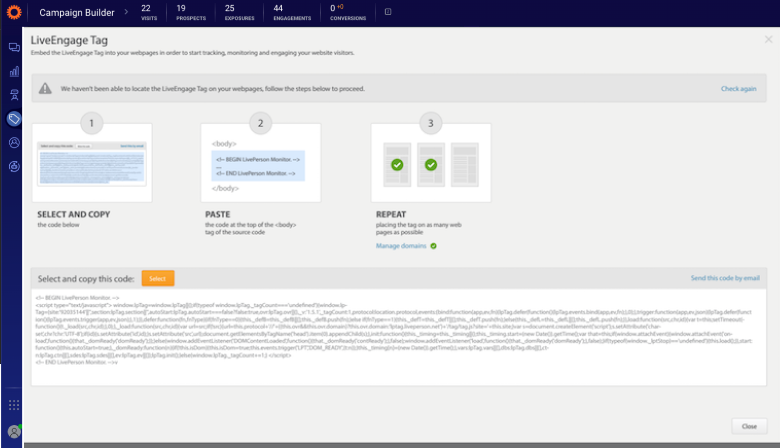
Task: Click the user avatar with green status
Action: pyautogui.click(x=14, y=431)
